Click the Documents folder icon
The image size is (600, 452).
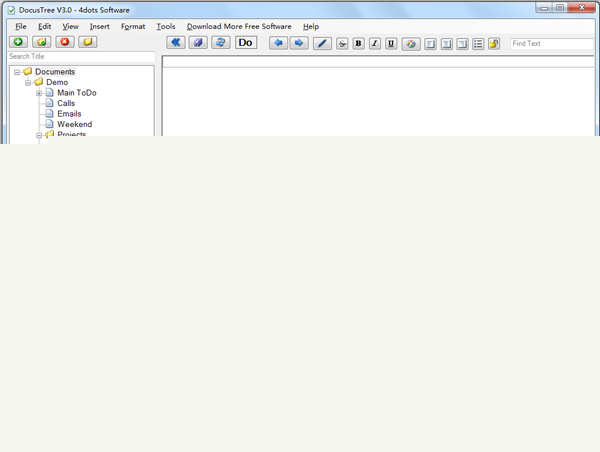tap(28, 71)
